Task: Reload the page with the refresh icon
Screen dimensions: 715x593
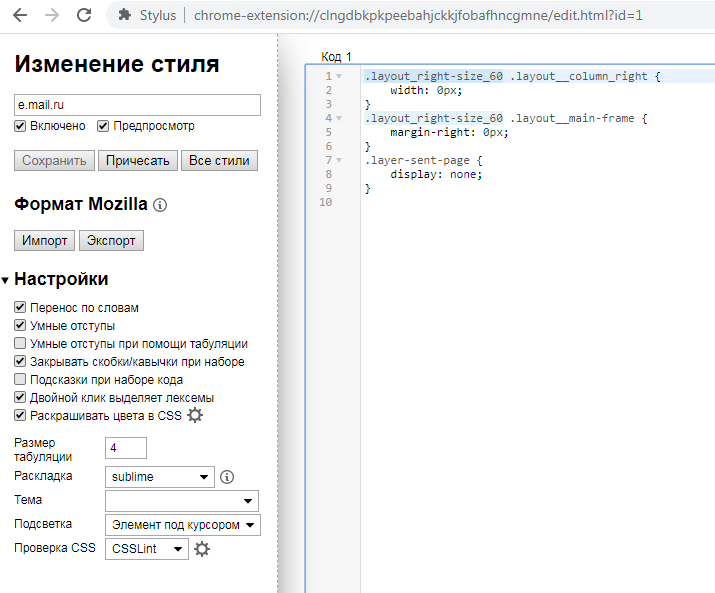Action: click(x=84, y=16)
